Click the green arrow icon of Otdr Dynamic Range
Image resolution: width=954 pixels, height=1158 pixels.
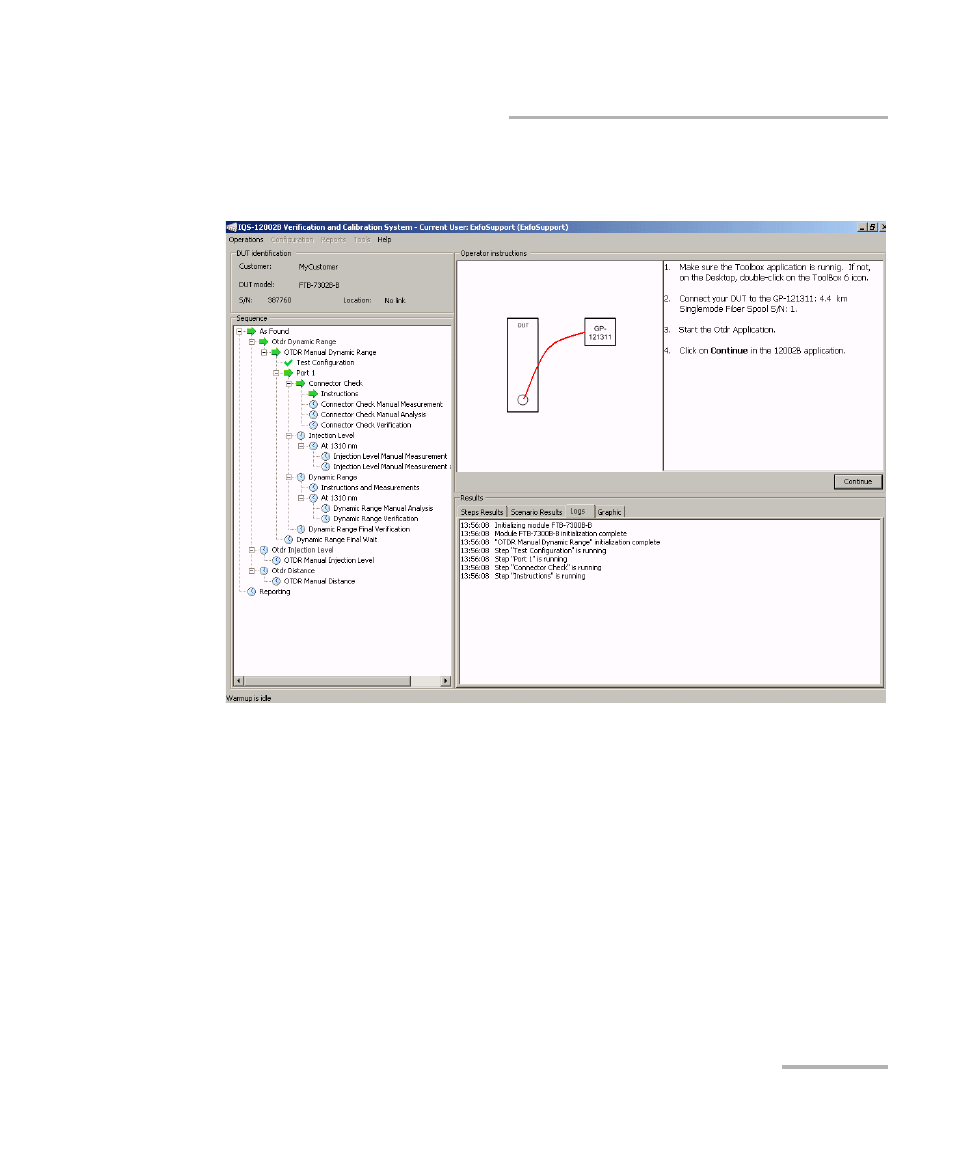pyautogui.click(x=264, y=342)
